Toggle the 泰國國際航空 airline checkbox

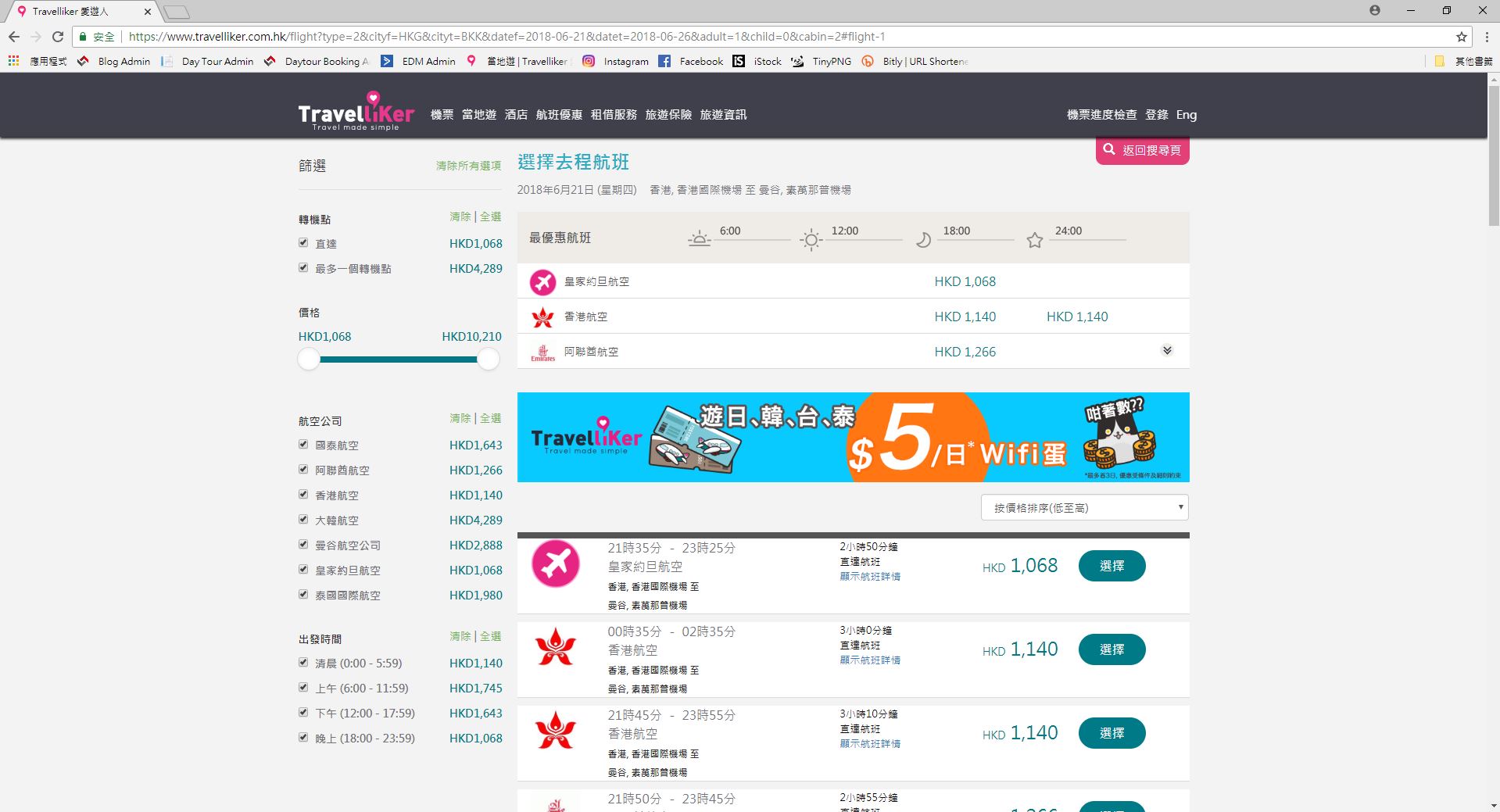pos(303,594)
